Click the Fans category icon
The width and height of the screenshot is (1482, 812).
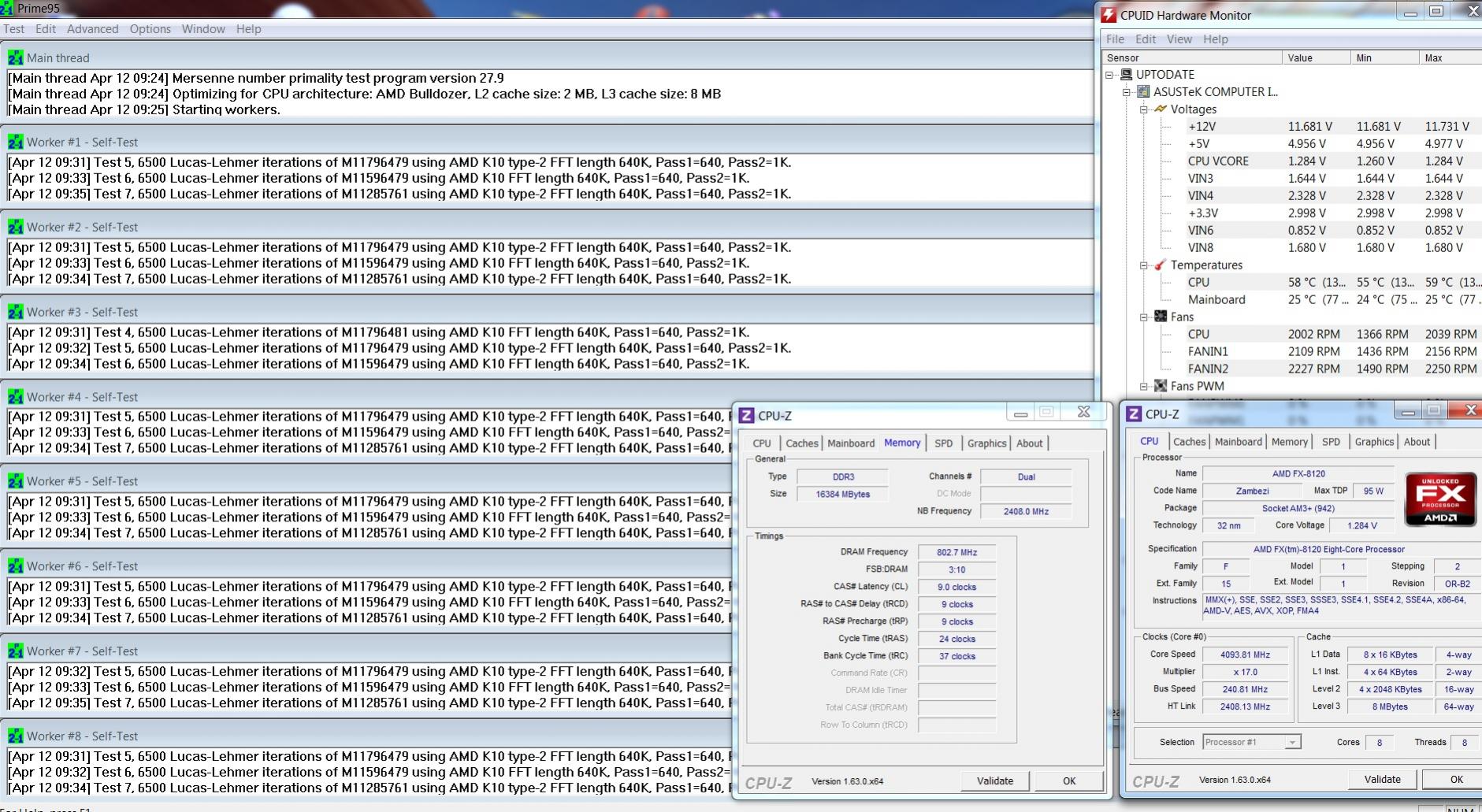tap(1161, 317)
